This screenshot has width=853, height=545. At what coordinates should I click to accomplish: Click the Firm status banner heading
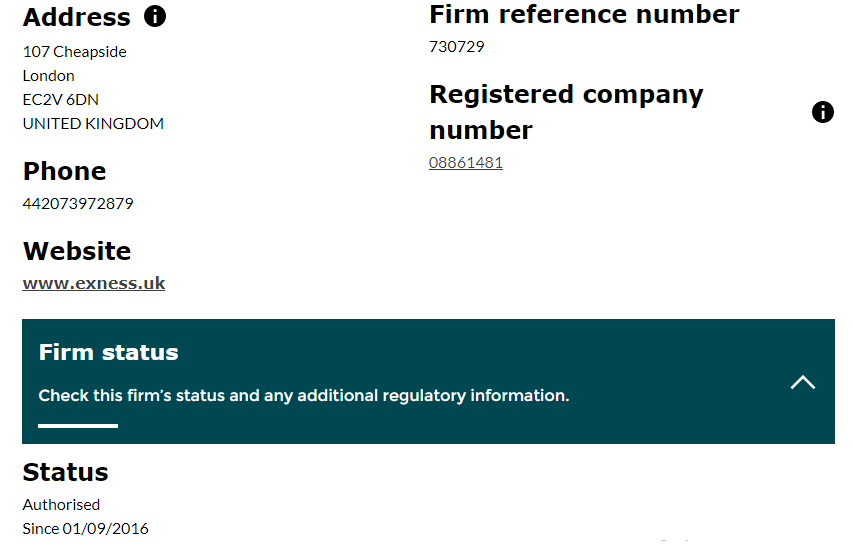coord(108,352)
